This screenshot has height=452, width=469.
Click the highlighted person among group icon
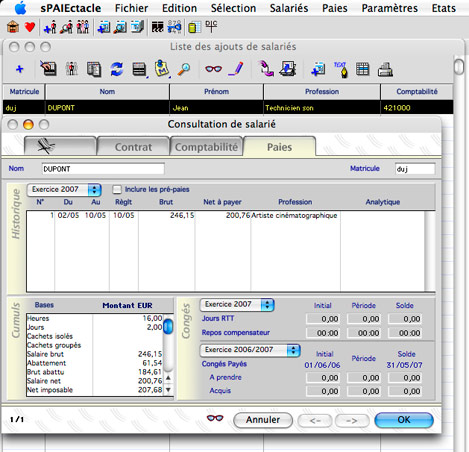pos(71,69)
